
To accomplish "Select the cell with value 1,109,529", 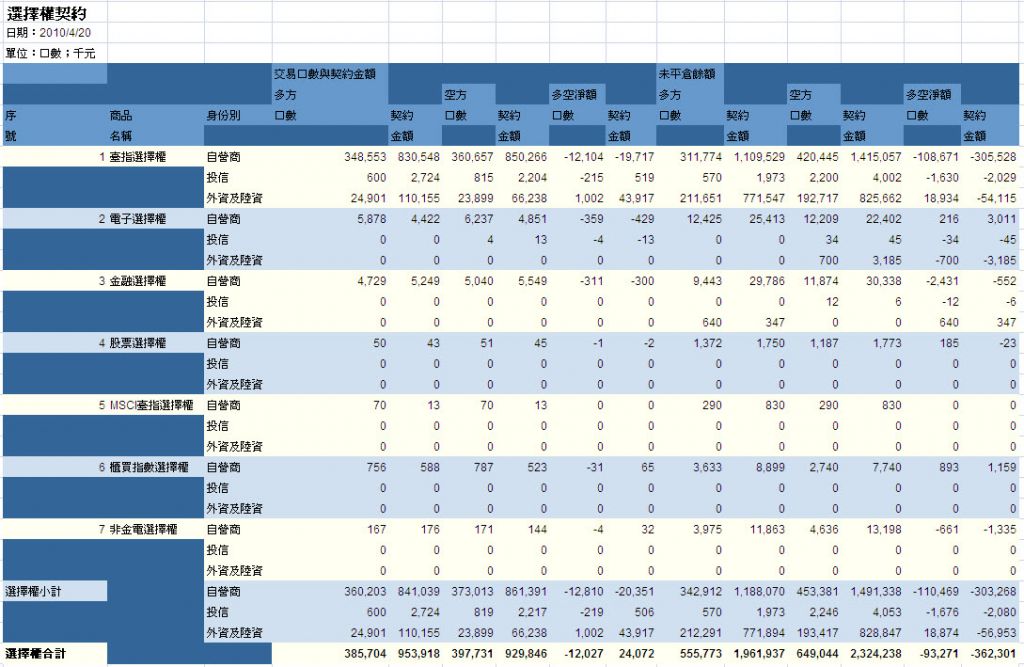I will 760,157.
